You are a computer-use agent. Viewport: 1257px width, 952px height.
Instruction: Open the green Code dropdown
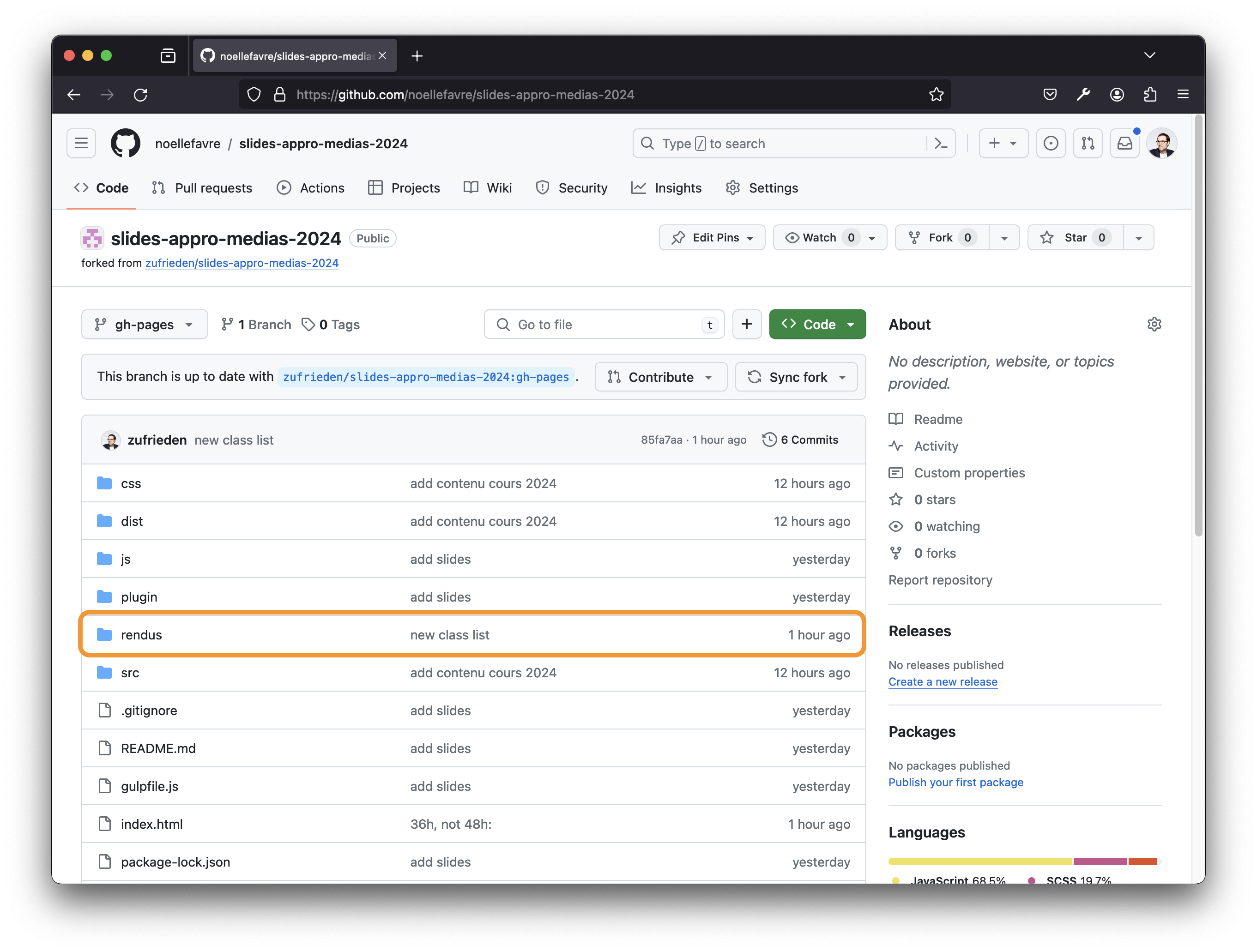(x=817, y=325)
